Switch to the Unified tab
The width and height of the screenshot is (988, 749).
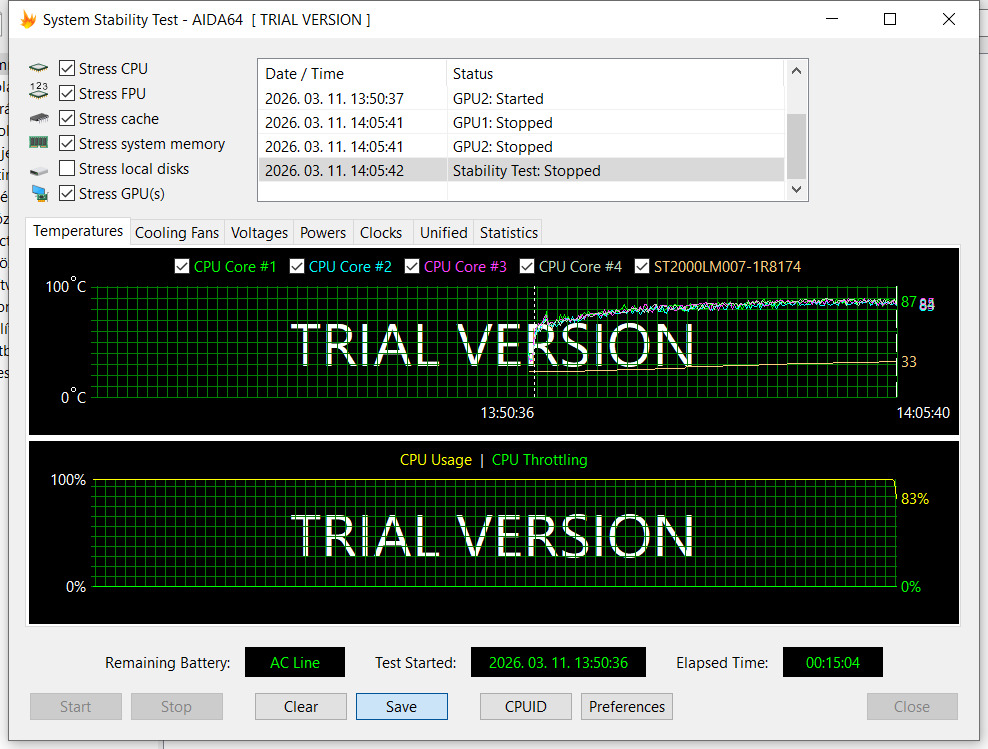[x=444, y=233]
